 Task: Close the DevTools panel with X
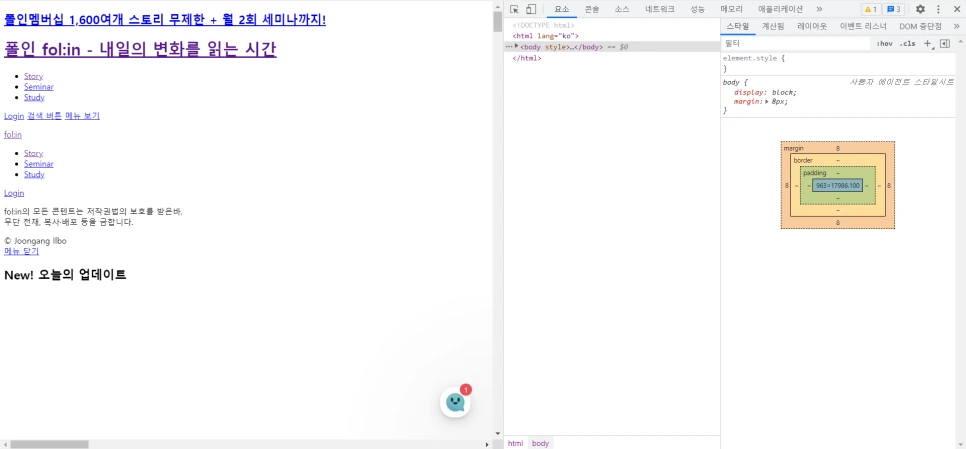click(956, 9)
